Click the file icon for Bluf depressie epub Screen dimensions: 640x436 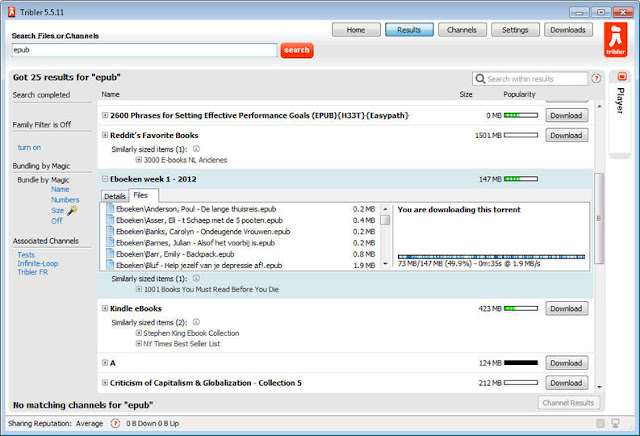(109, 265)
